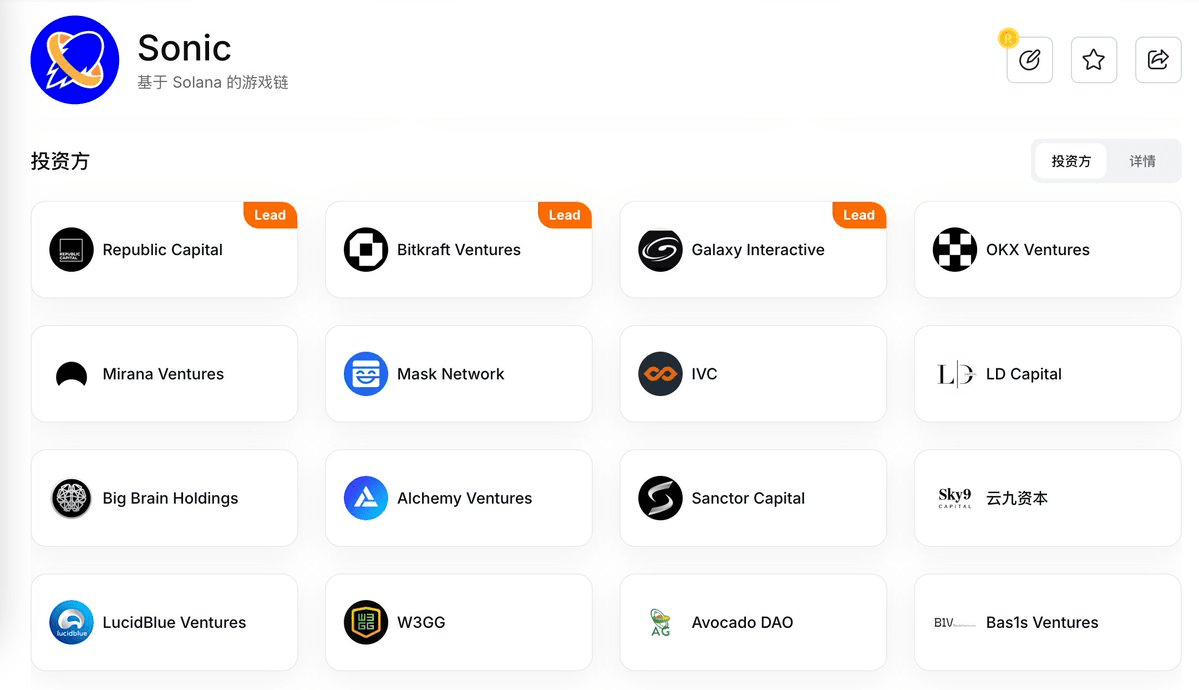Click the 投资方 section heading
1199x690 pixels.
(x=60, y=161)
